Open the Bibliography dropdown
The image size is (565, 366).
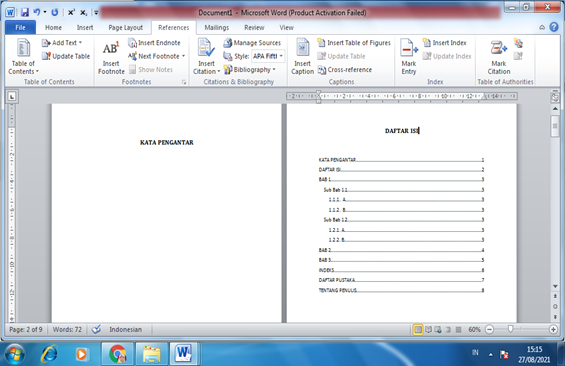tap(249, 70)
